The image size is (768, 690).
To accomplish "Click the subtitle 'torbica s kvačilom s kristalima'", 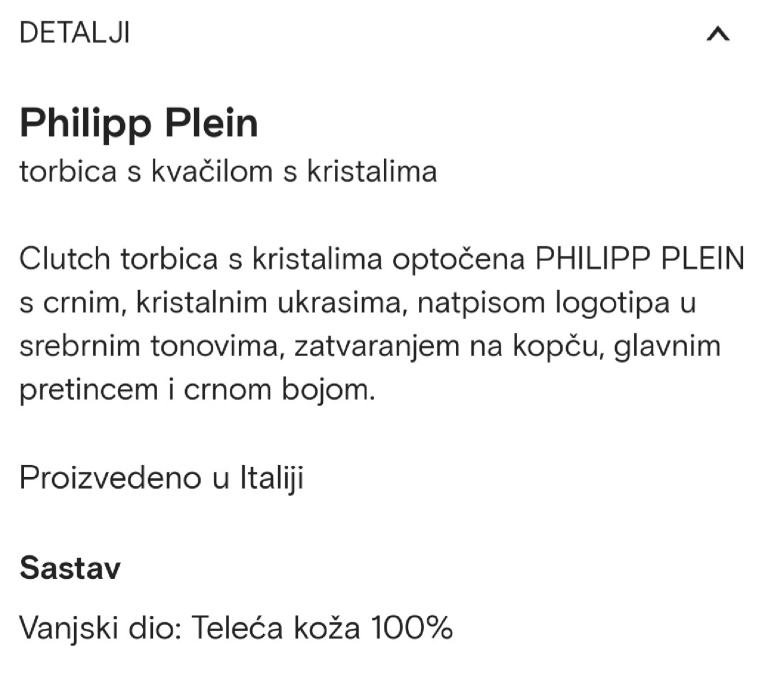I will click(228, 171).
